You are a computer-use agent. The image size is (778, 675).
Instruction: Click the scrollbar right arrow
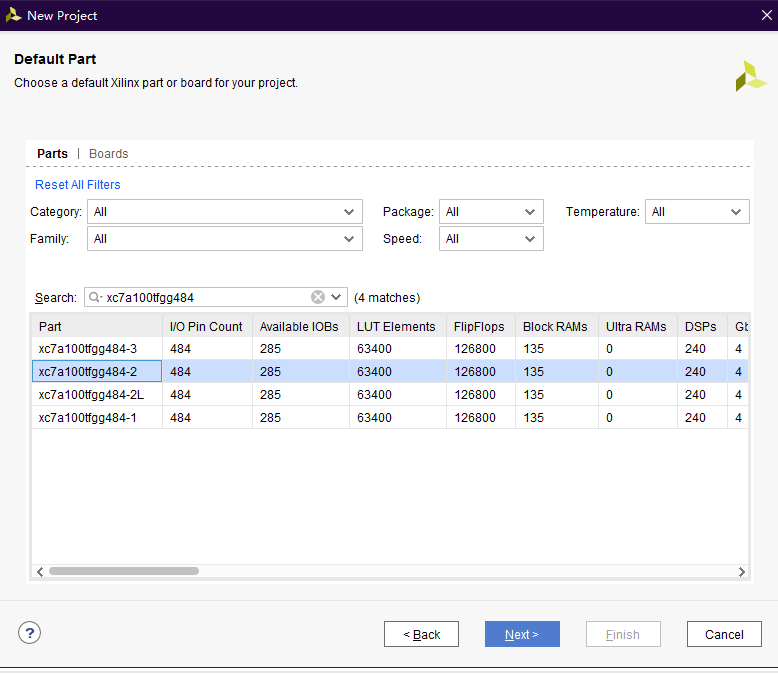[x=741, y=572]
